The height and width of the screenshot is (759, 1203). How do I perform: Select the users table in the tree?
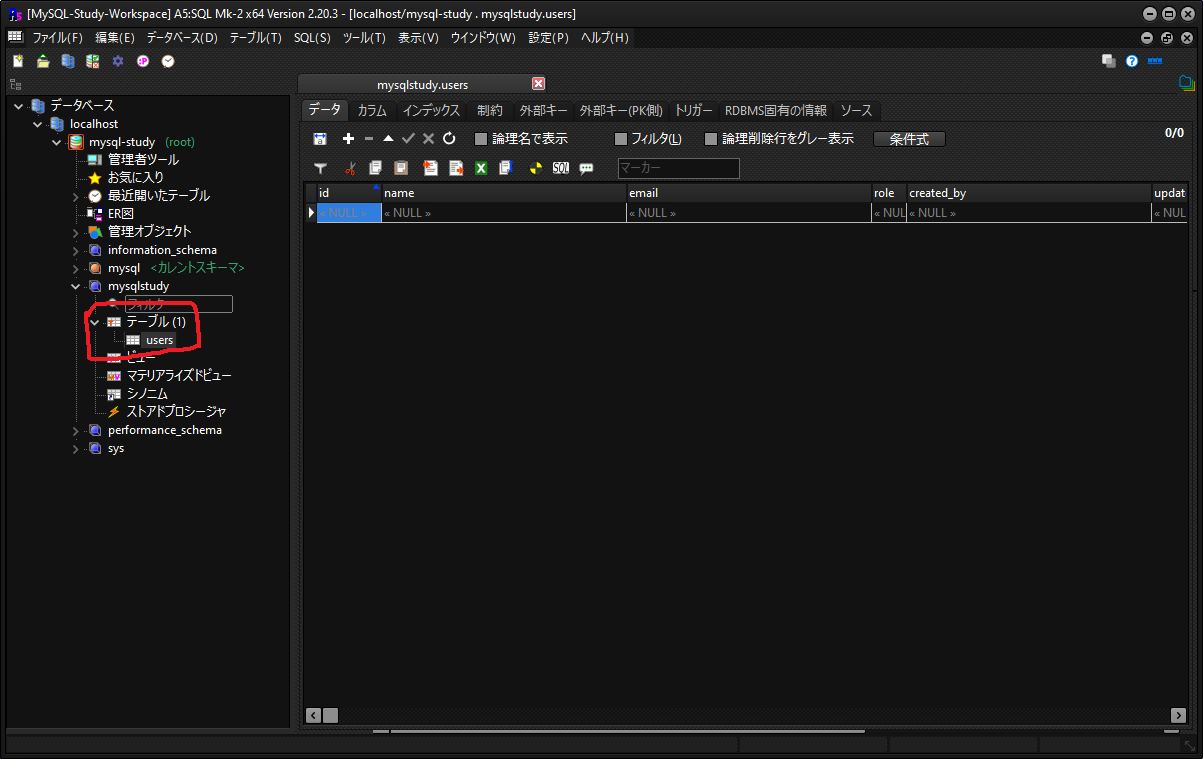[x=158, y=339]
